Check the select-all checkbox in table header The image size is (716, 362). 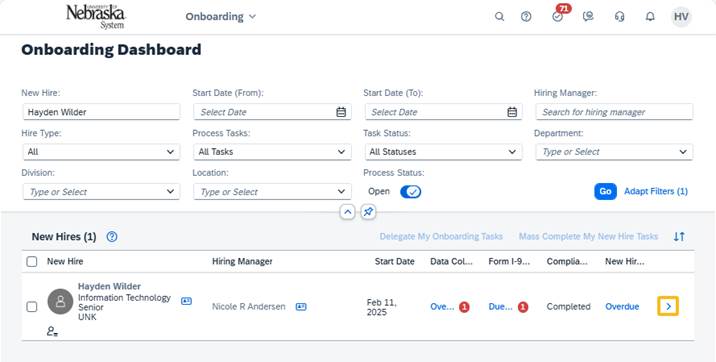click(x=32, y=262)
